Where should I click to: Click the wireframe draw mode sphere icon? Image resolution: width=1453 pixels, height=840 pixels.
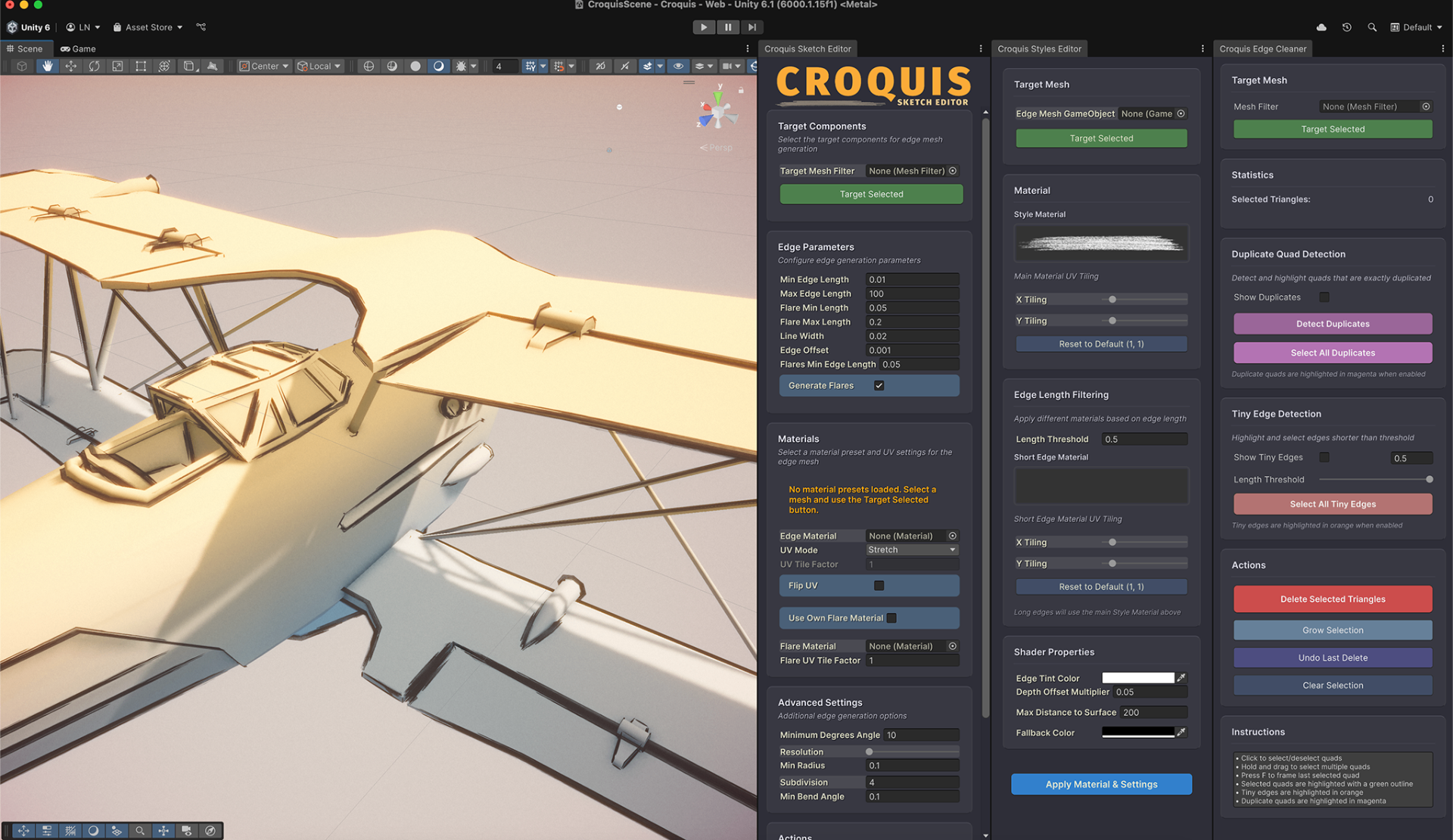[x=369, y=67]
